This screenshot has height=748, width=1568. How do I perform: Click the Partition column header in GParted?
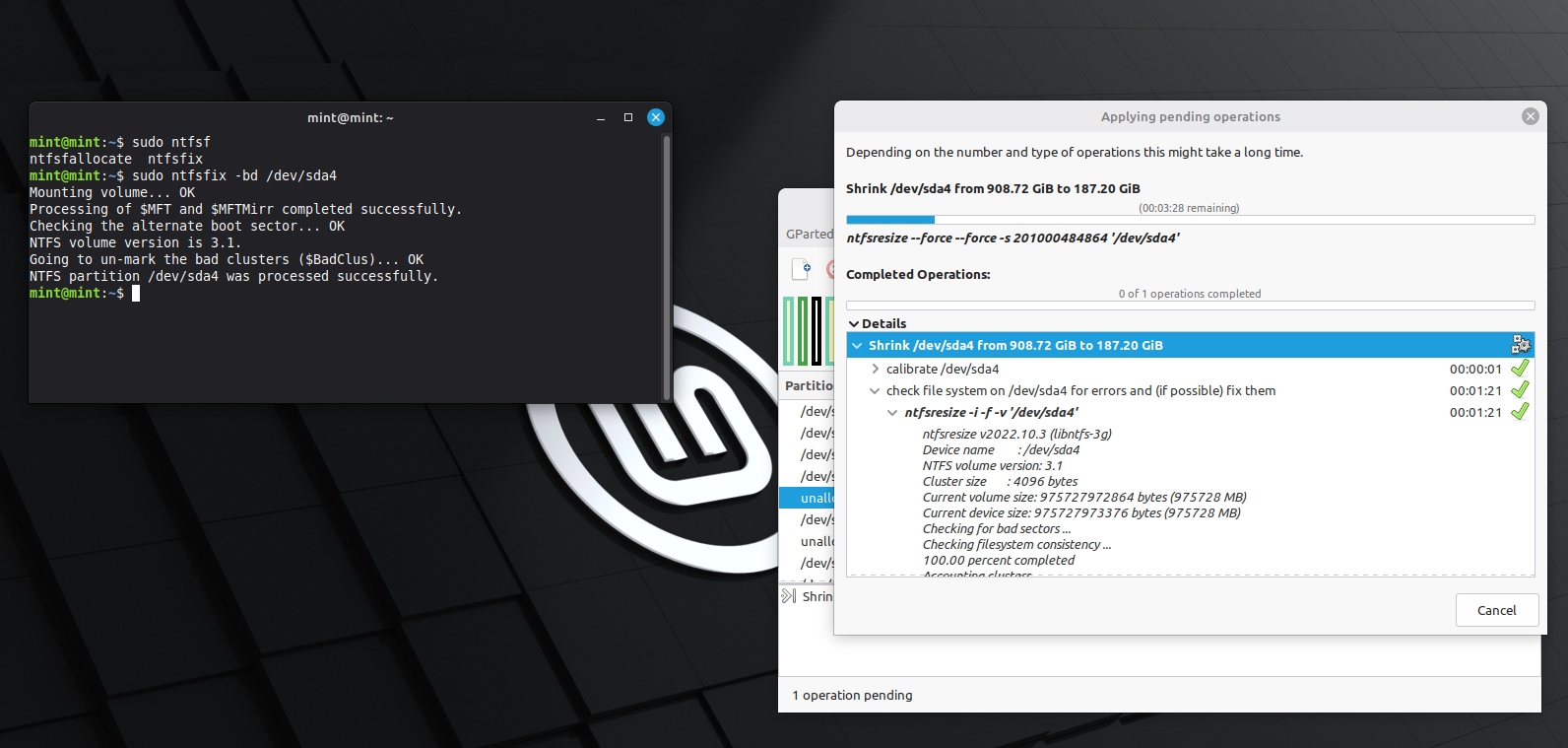pos(808,385)
